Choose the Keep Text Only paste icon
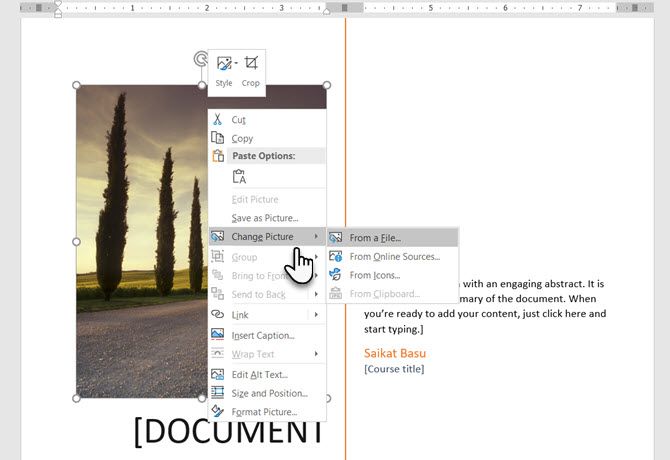 [239, 176]
